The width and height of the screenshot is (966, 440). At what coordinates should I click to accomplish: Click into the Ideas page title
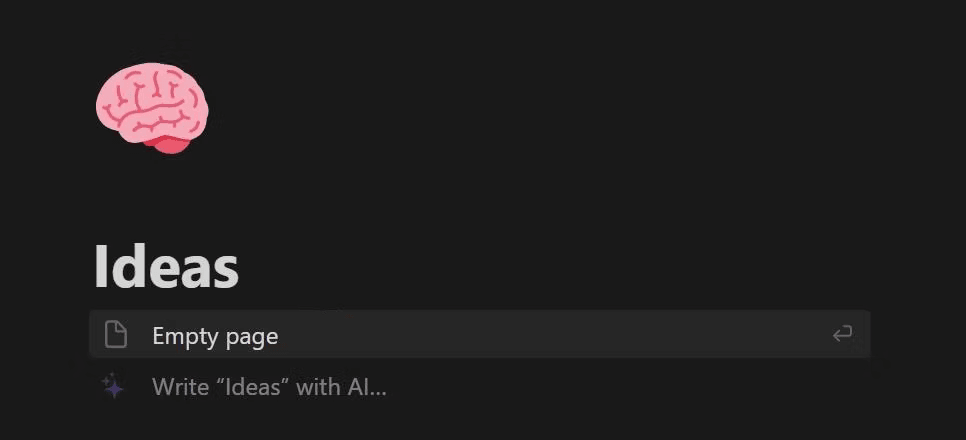click(166, 266)
